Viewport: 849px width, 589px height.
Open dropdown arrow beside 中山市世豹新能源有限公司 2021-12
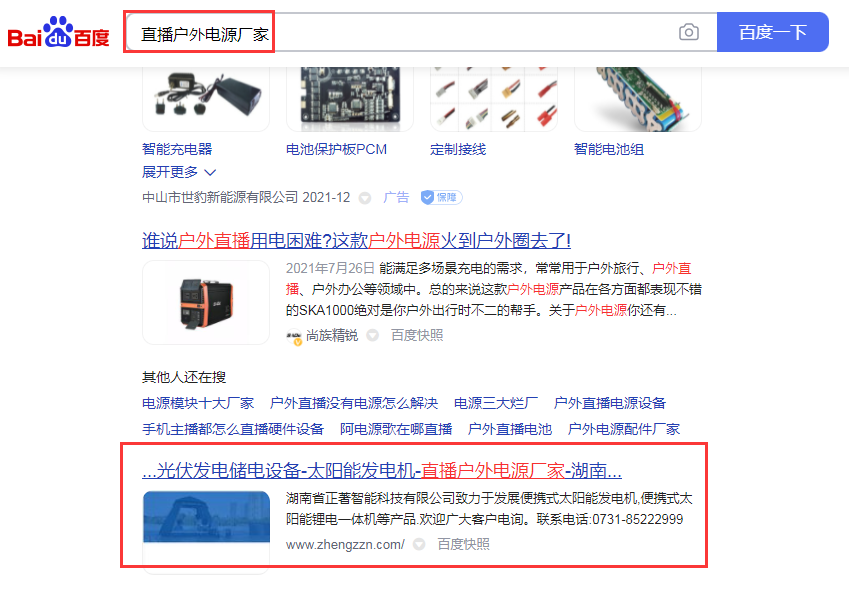pos(365,198)
